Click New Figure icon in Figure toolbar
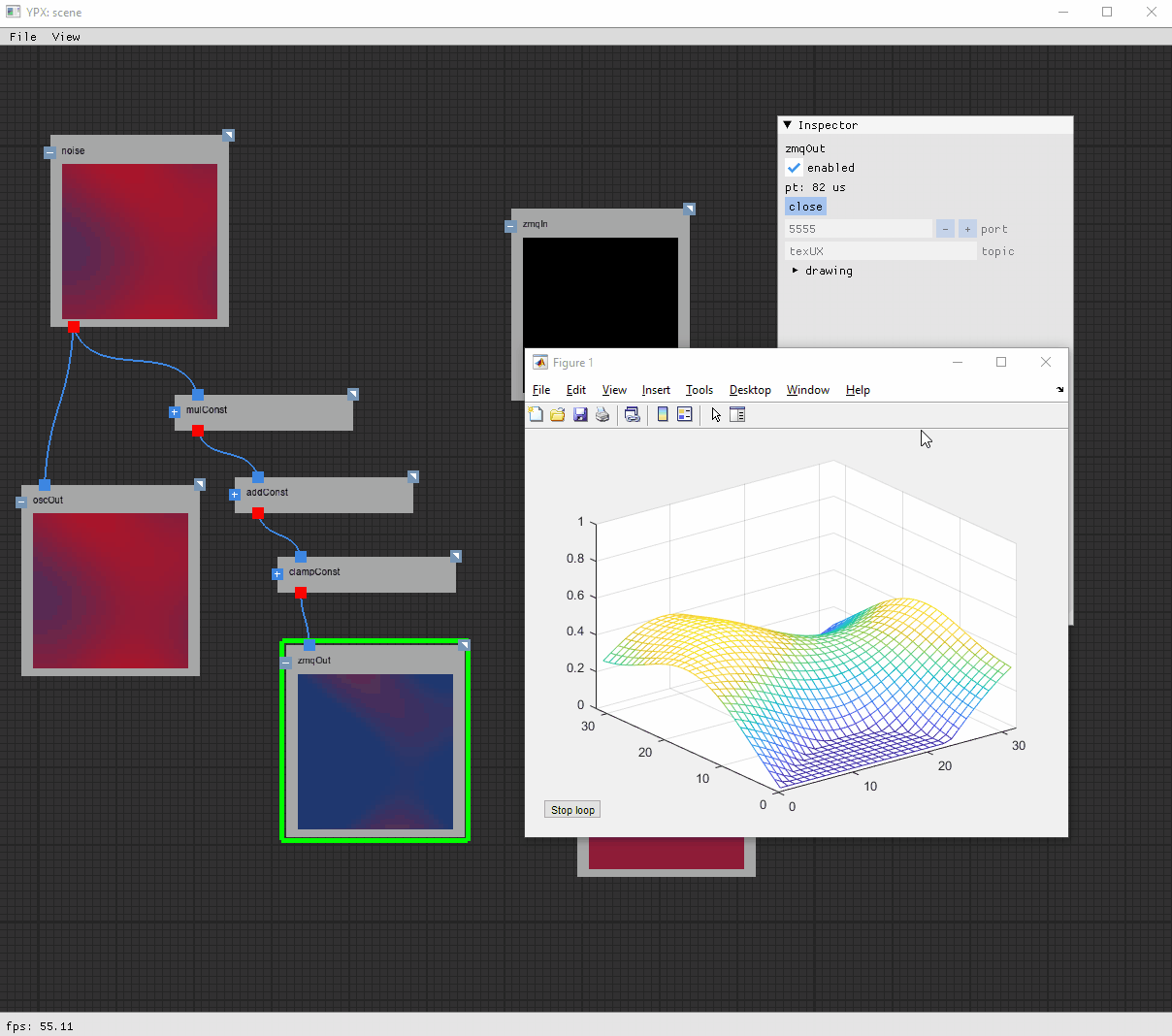Viewport: 1172px width, 1036px height. [536, 414]
